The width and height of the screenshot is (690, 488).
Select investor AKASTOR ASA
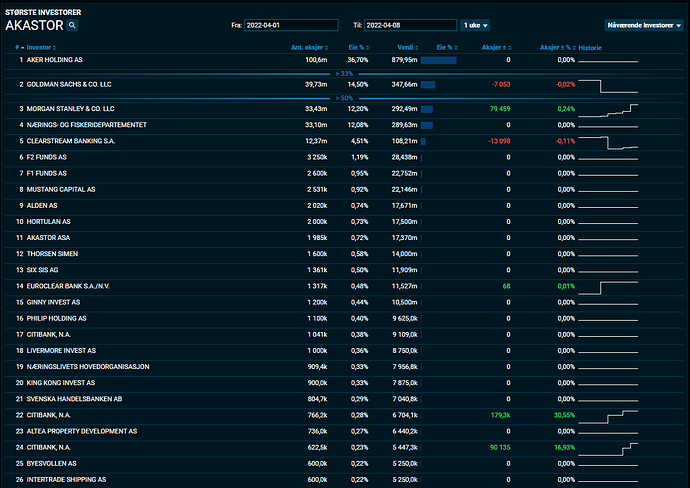click(48, 238)
